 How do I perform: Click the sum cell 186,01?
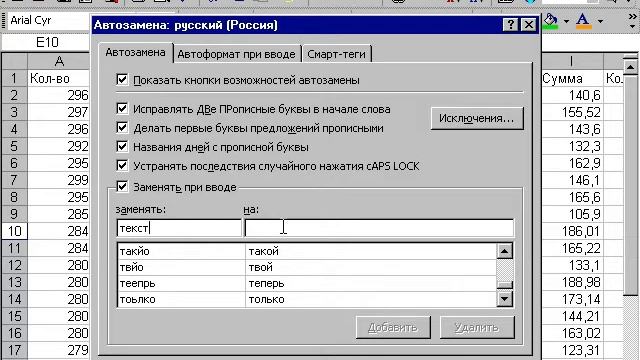(x=572, y=231)
